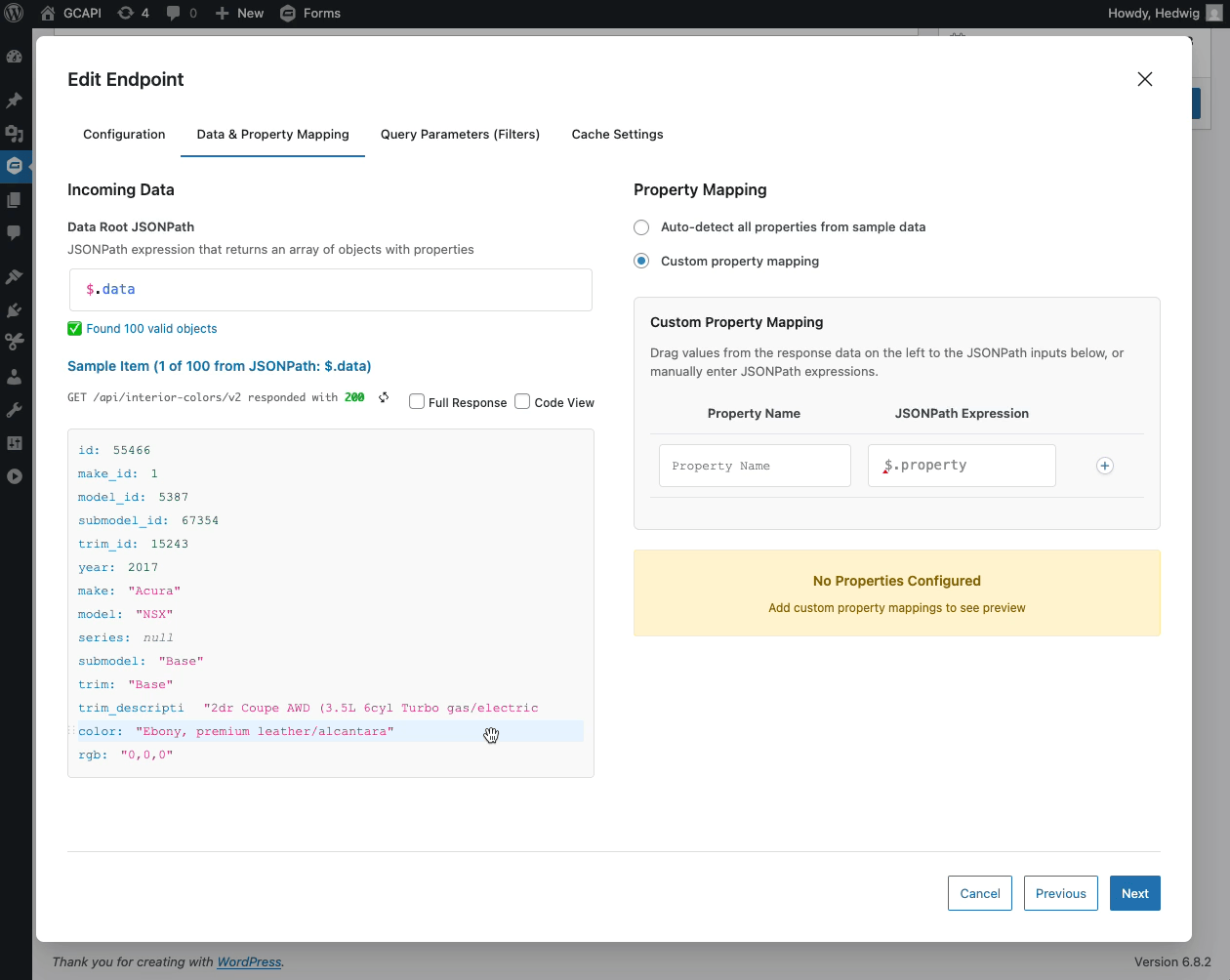Viewport: 1230px width, 980px height.
Task: Open the Comments bubble in sidebar
Action: (x=15, y=233)
